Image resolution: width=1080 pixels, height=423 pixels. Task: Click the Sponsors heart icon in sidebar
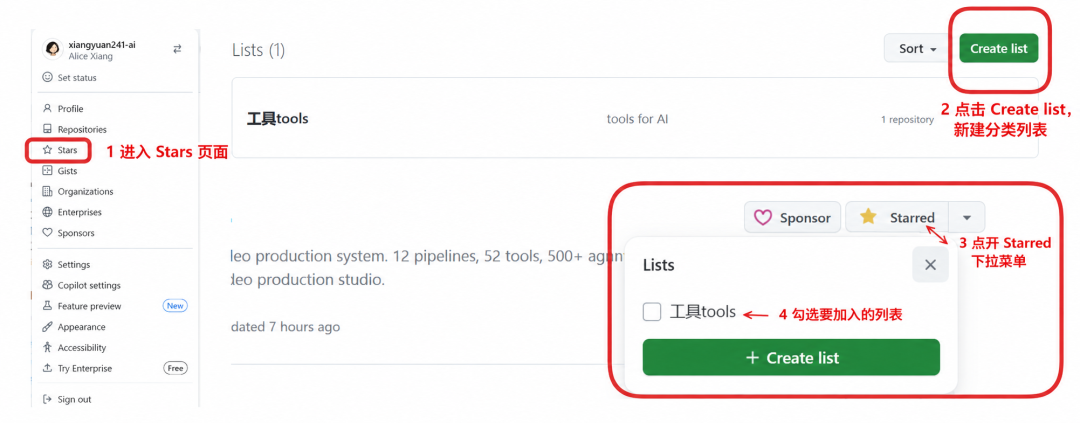(48, 232)
